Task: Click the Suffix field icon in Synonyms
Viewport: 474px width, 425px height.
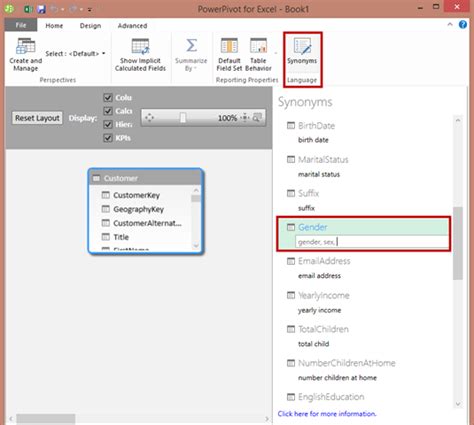Action: 291,193
